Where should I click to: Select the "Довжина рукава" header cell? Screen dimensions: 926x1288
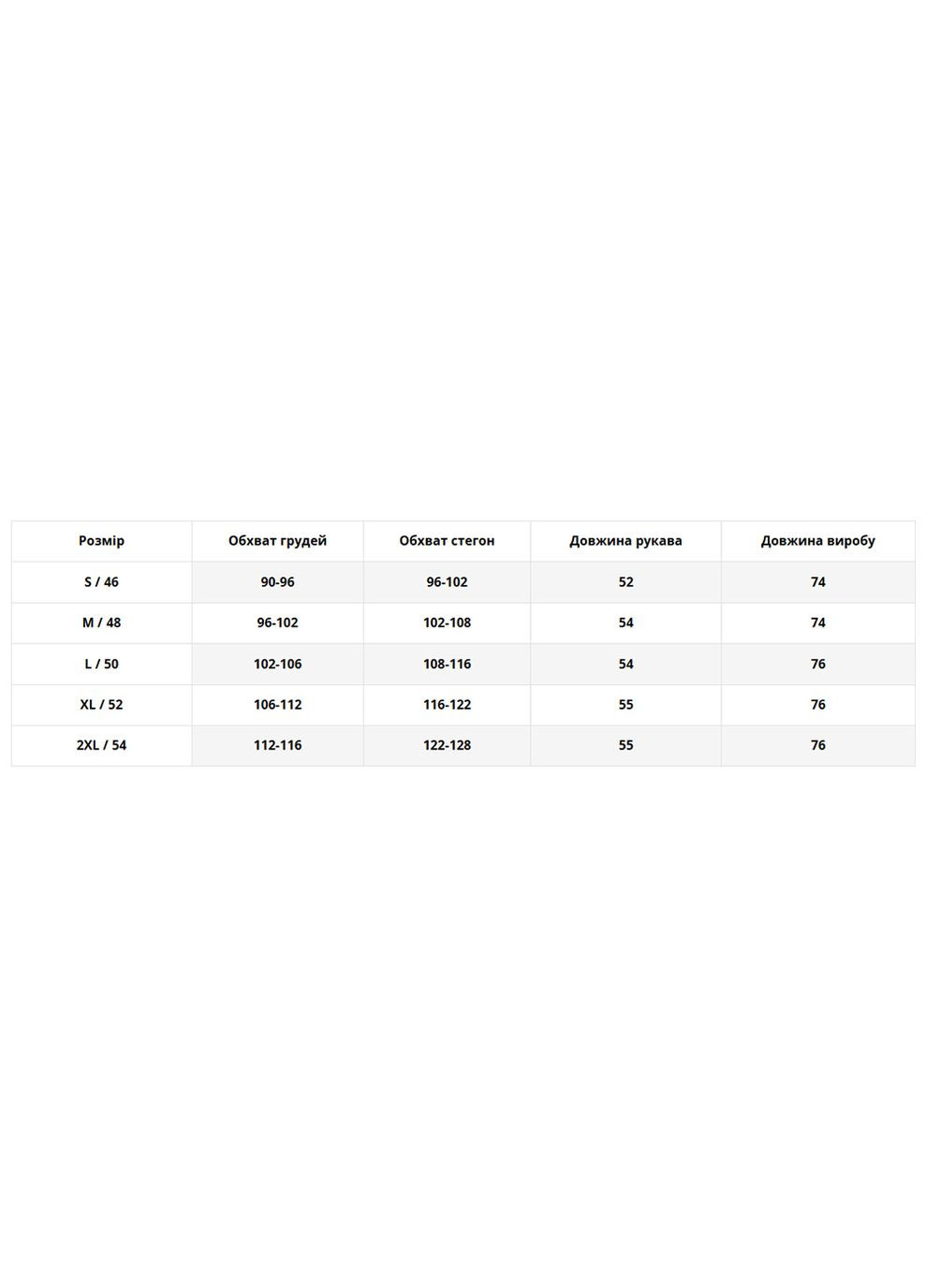pyautogui.click(x=625, y=541)
